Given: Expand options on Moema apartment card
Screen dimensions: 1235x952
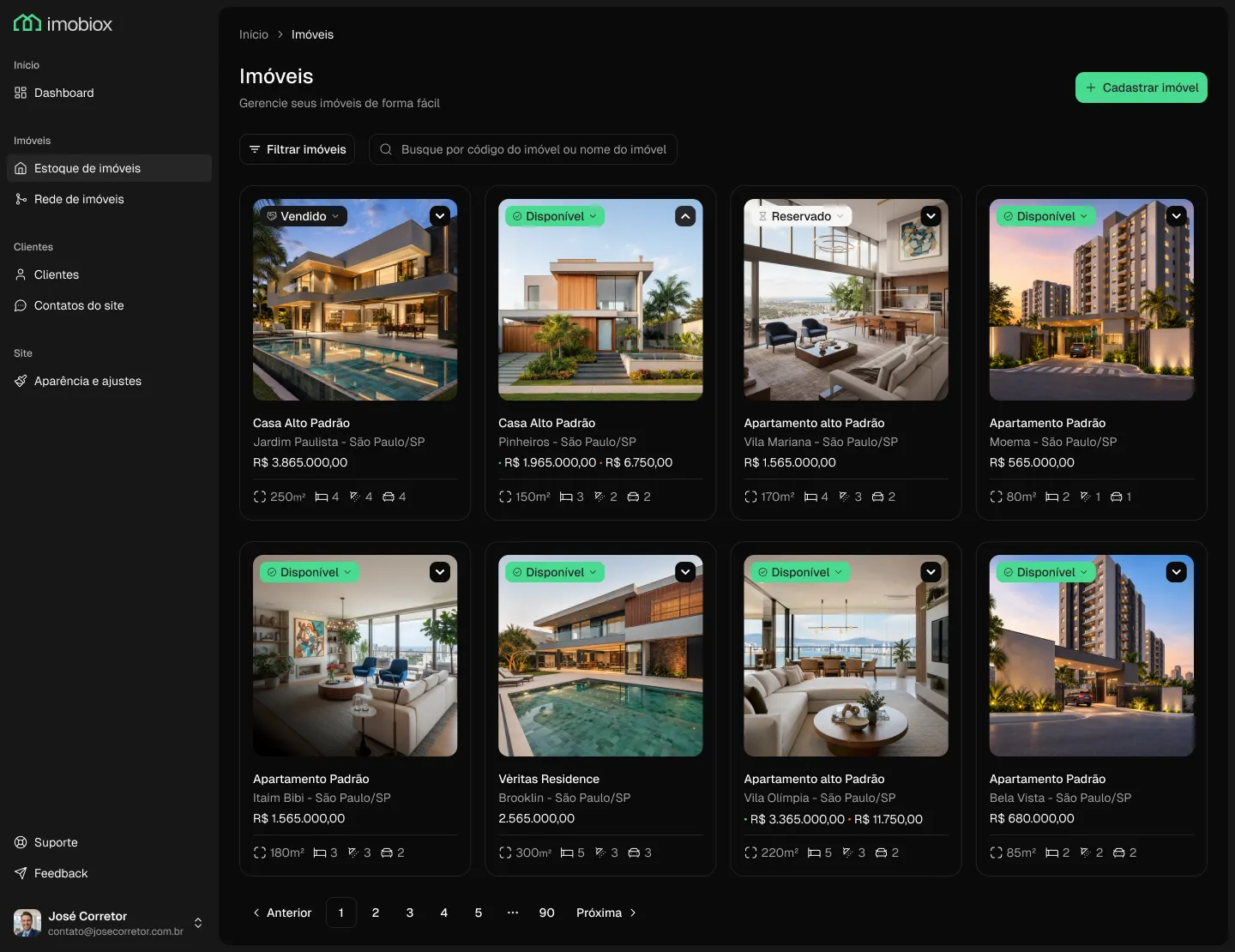Looking at the screenshot, I should point(1176,216).
